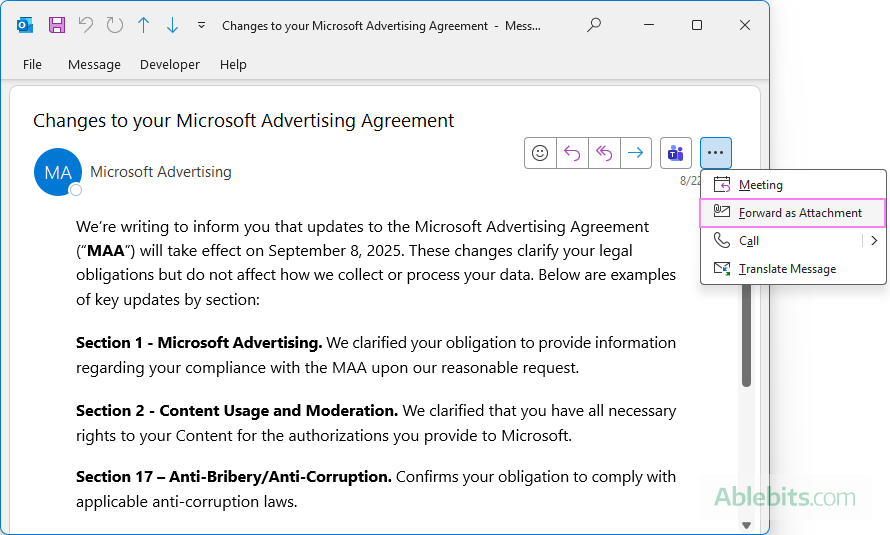This screenshot has width=890, height=535.
Task: Click the message body scrollbar thumb
Action: (x=746, y=335)
